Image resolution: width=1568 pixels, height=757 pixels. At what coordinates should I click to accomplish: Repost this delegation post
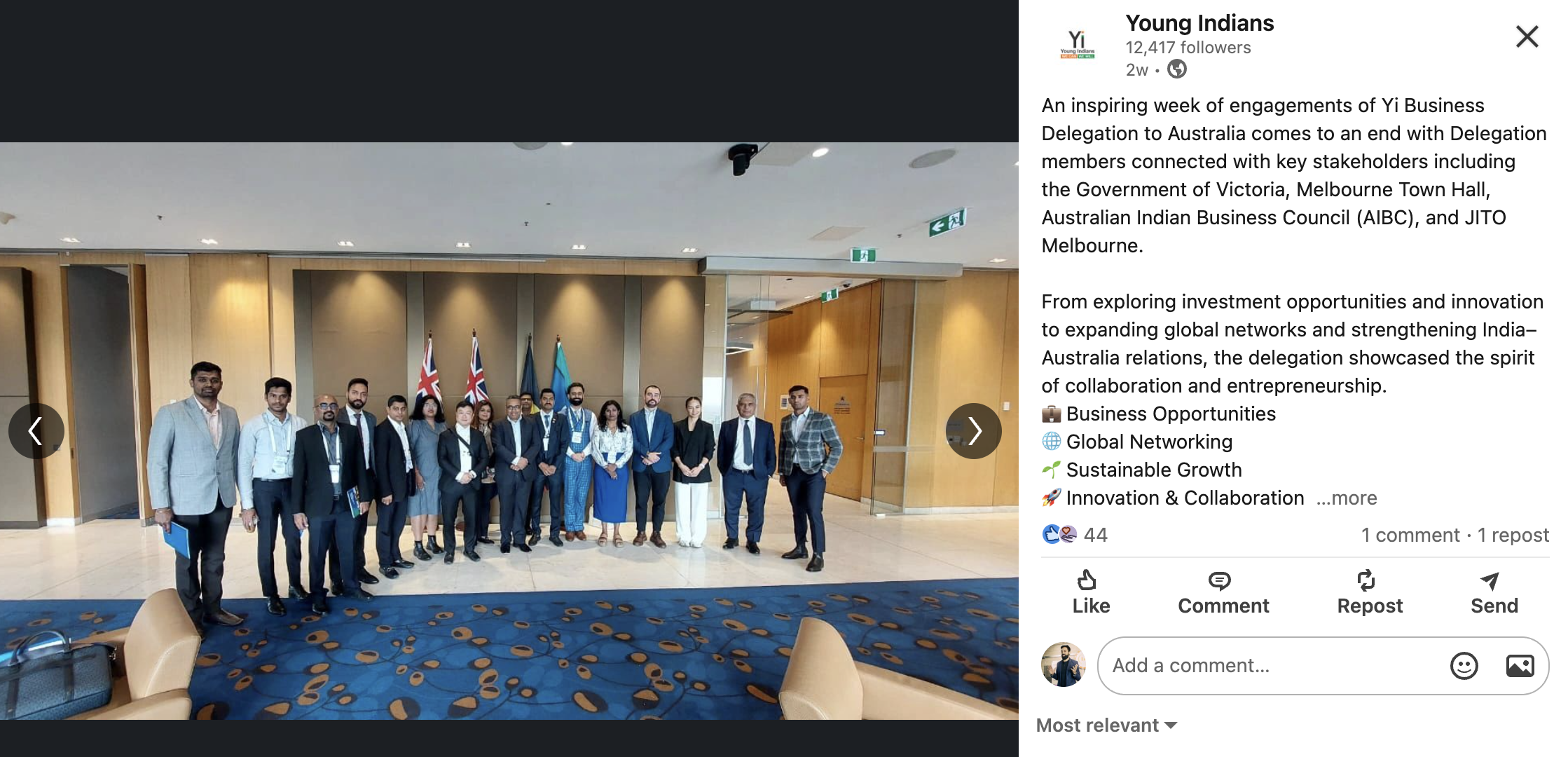coord(1370,593)
